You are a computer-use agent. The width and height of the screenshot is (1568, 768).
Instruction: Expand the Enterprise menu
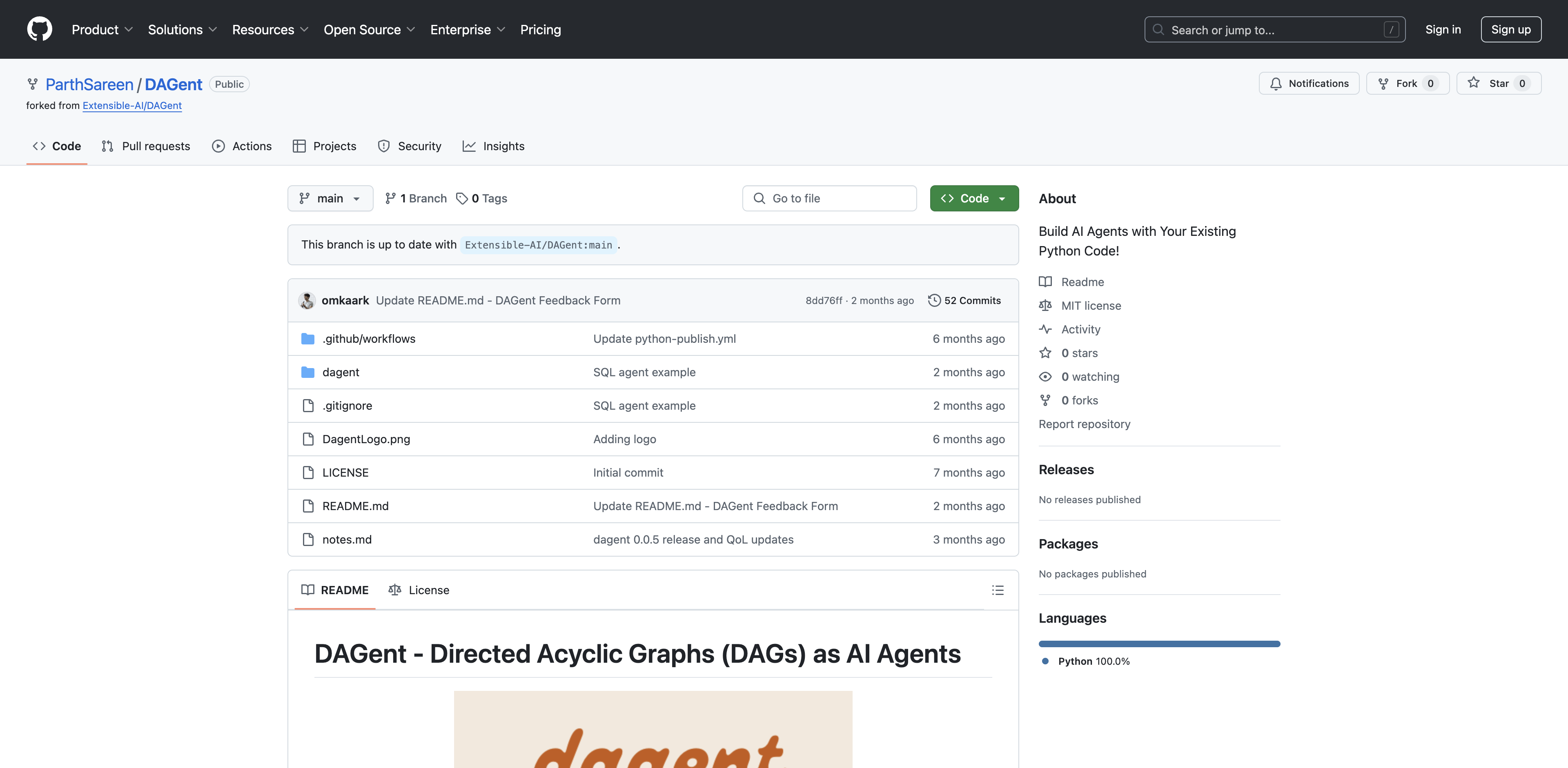468,29
